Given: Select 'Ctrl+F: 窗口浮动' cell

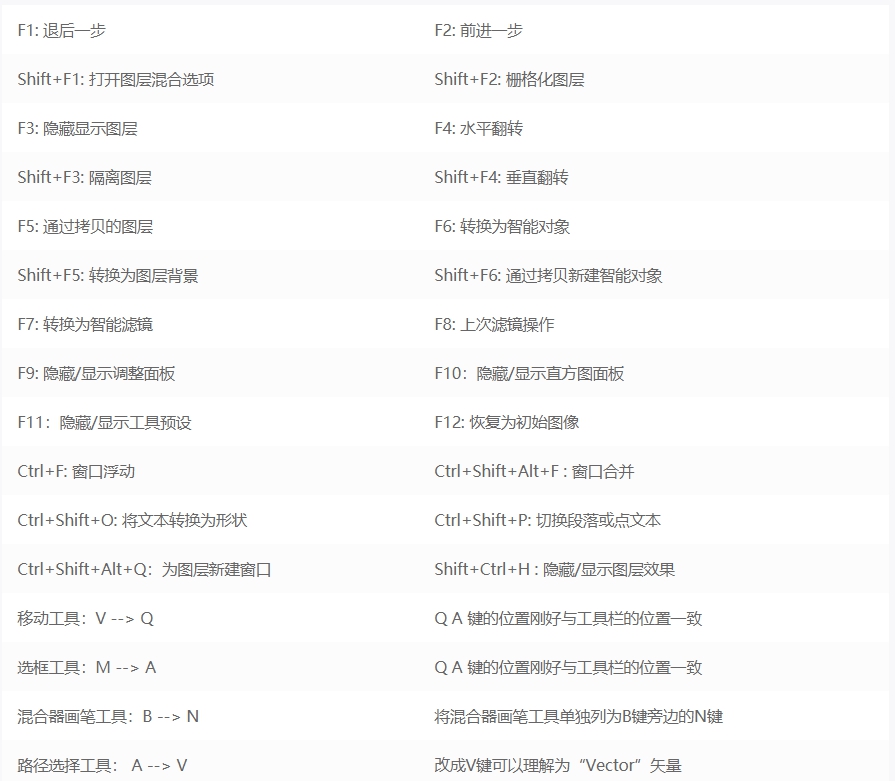Looking at the screenshot, I should (x=76, y=472).
